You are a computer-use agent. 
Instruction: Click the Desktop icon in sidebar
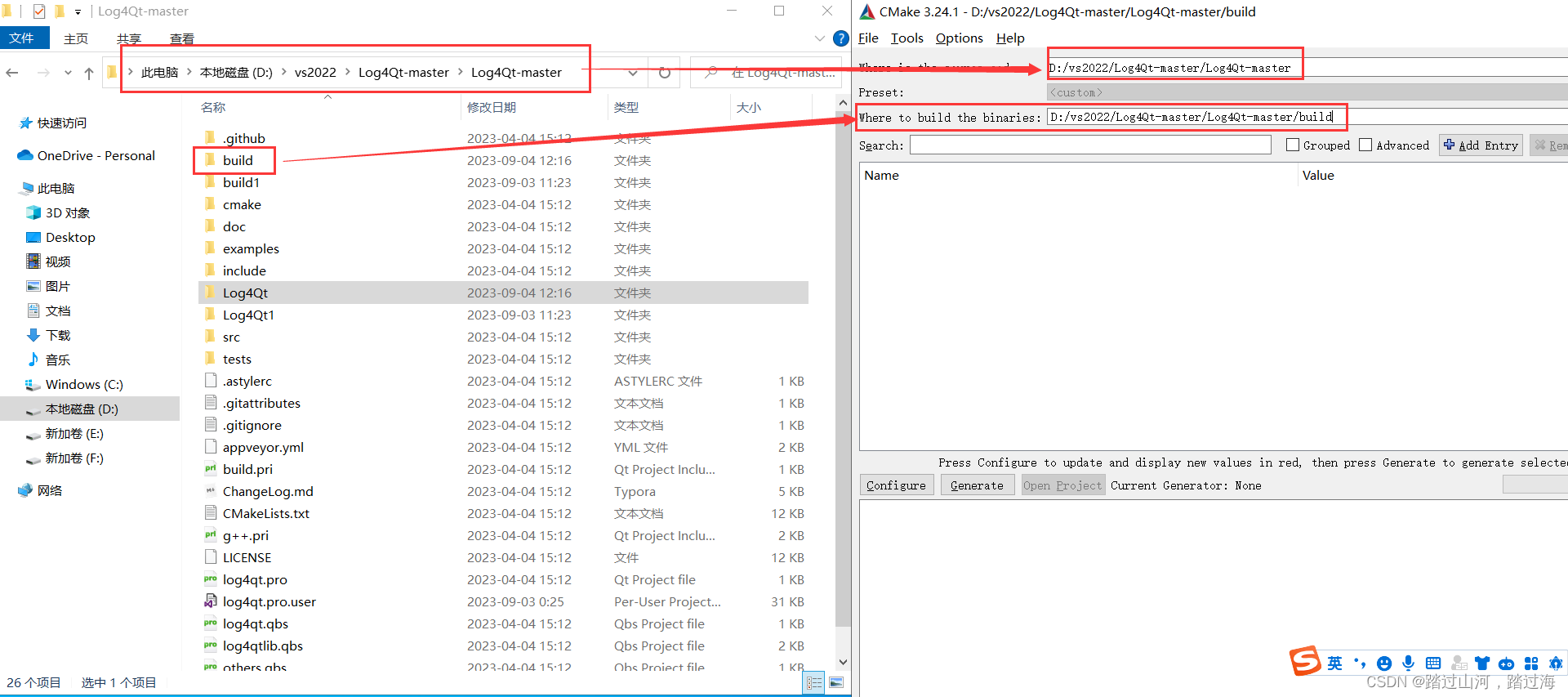click(33, 237)
